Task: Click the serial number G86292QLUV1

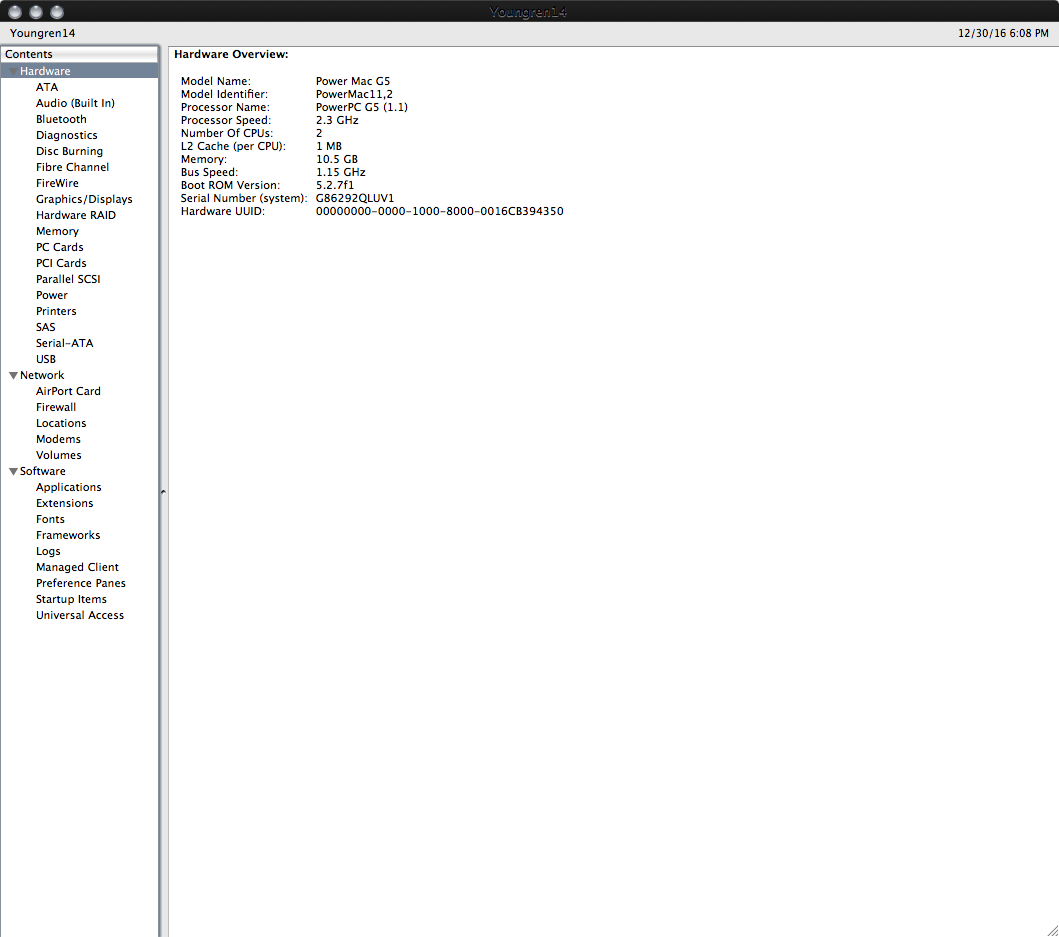Action: coord(355,198)
